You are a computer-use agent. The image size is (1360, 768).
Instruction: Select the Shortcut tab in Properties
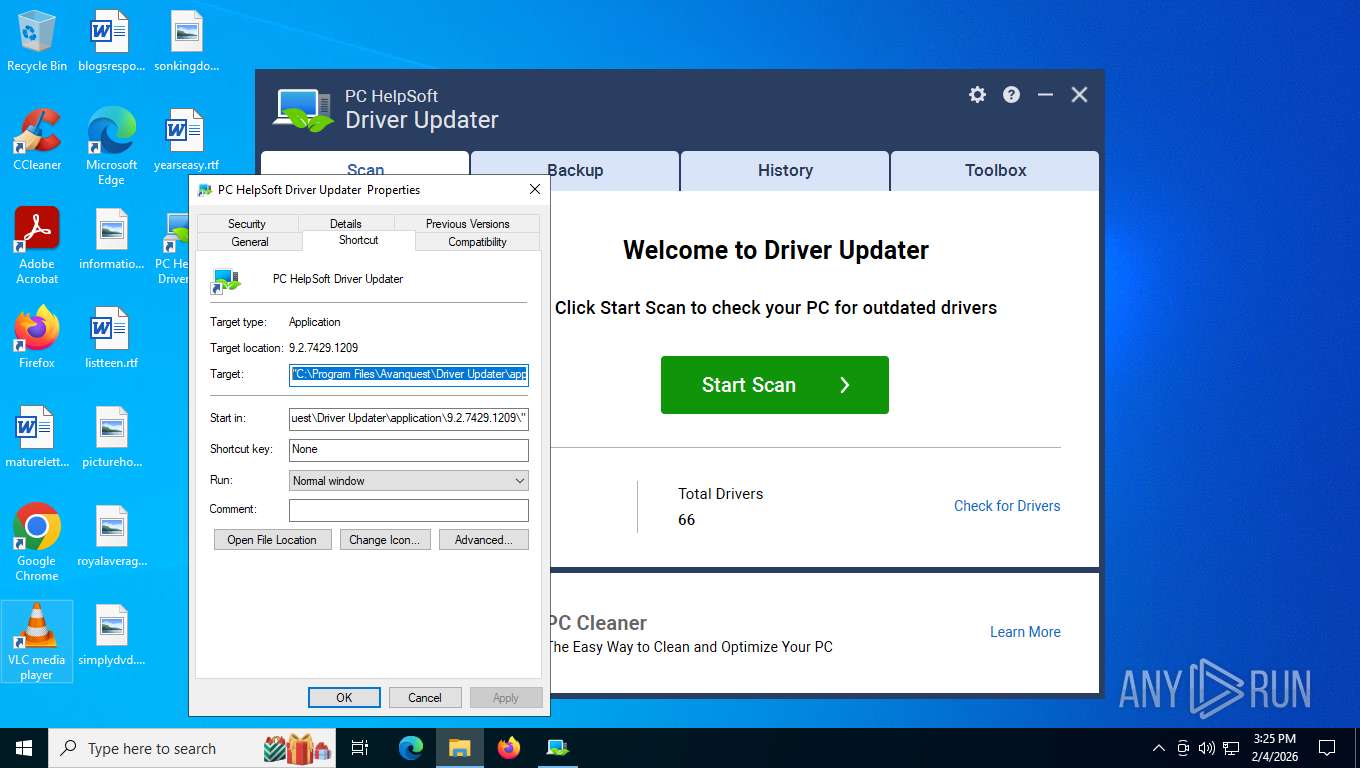point(358,241)
